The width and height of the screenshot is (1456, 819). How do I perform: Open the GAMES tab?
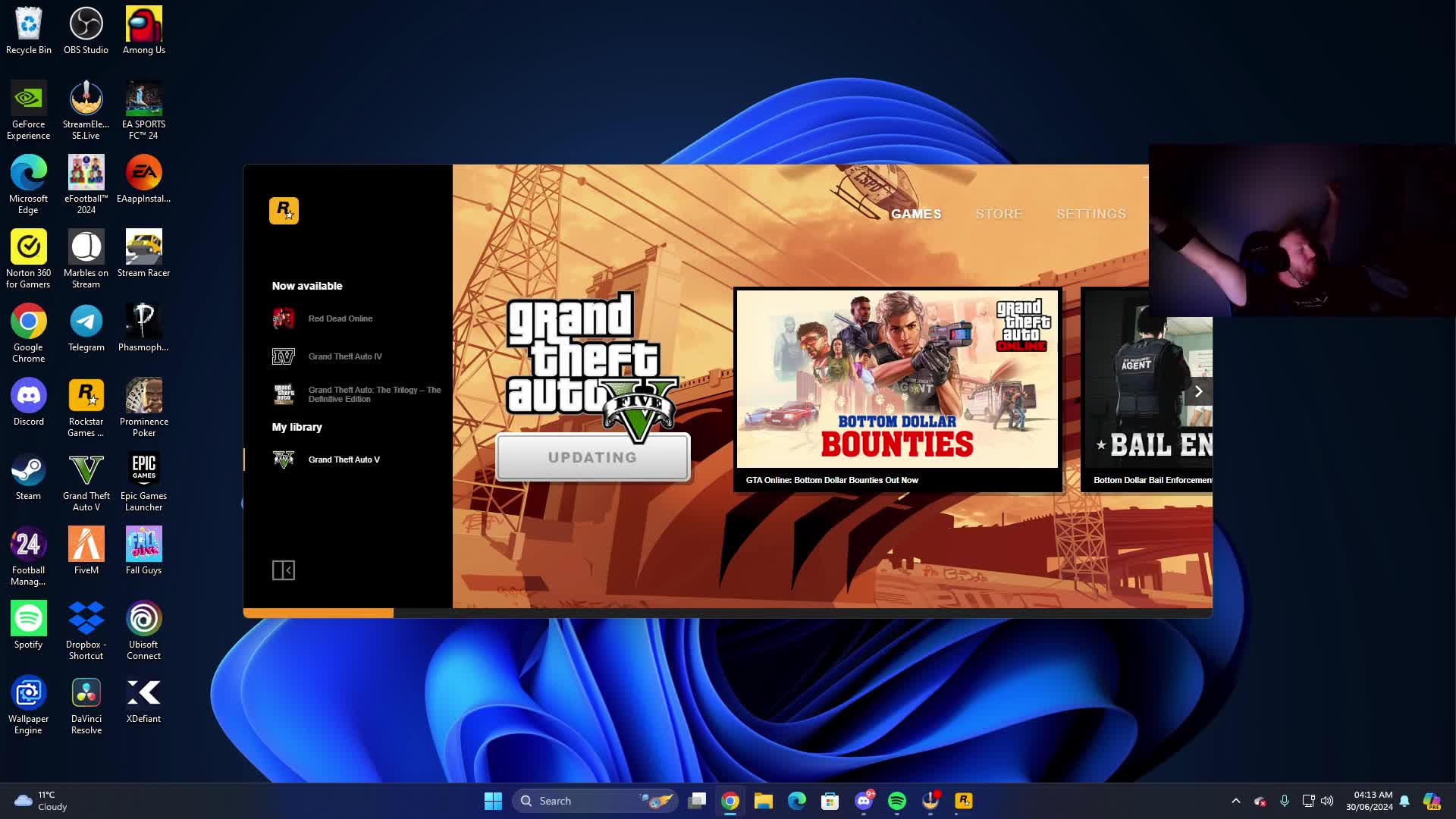click(x=916, y=214)
